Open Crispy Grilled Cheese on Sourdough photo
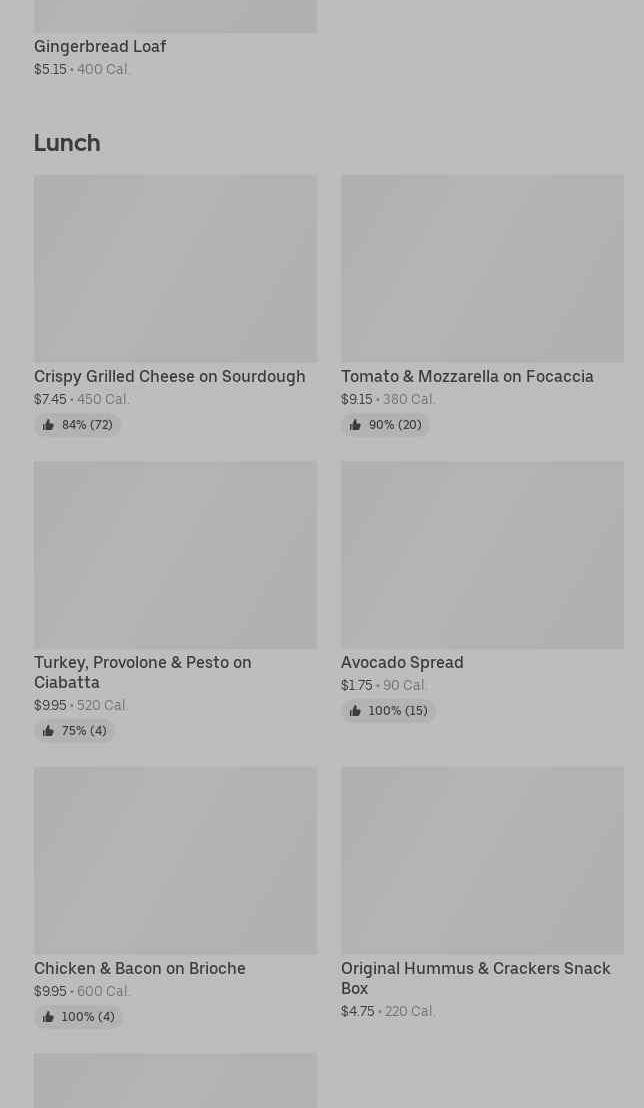 [175, 268]
